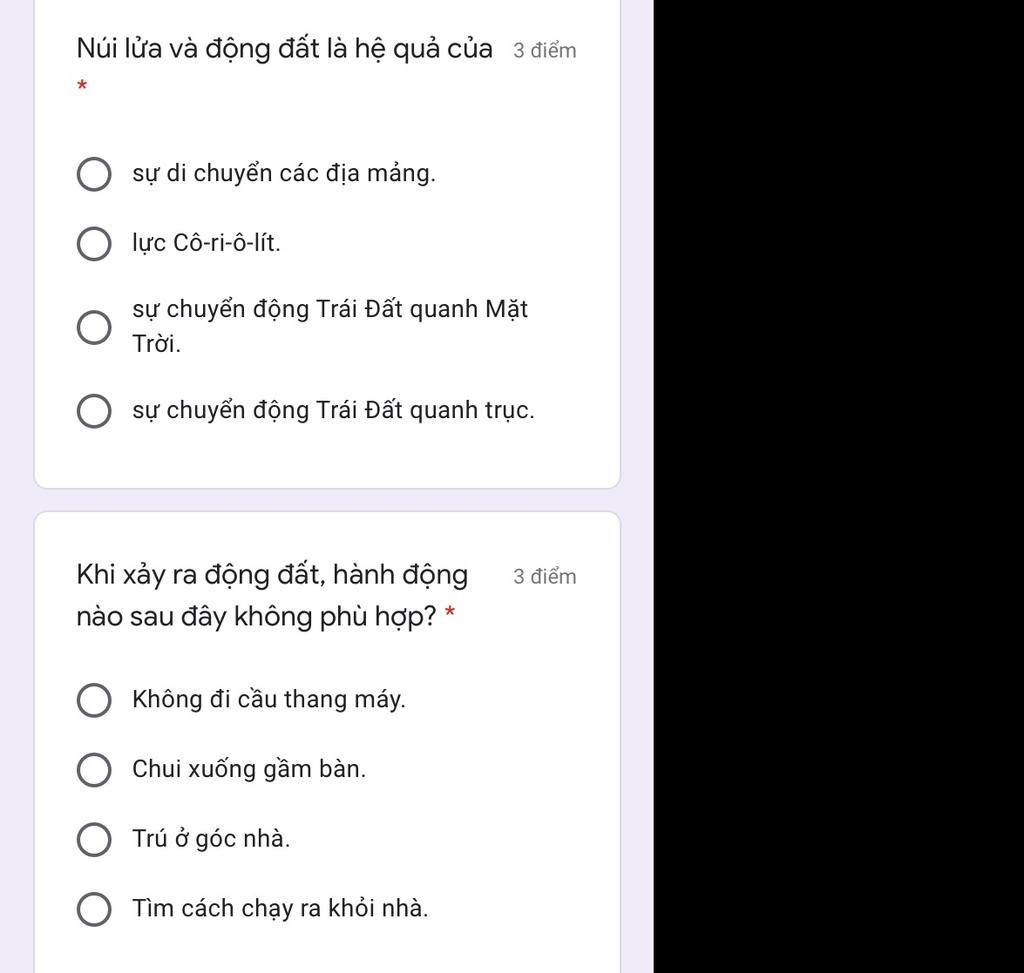Image resolution: width=1024 pixels, height=973 pixels.
Task: Select radio 'sự chuyển động Trái Đất quanh trục'
Action: point(94,411)
